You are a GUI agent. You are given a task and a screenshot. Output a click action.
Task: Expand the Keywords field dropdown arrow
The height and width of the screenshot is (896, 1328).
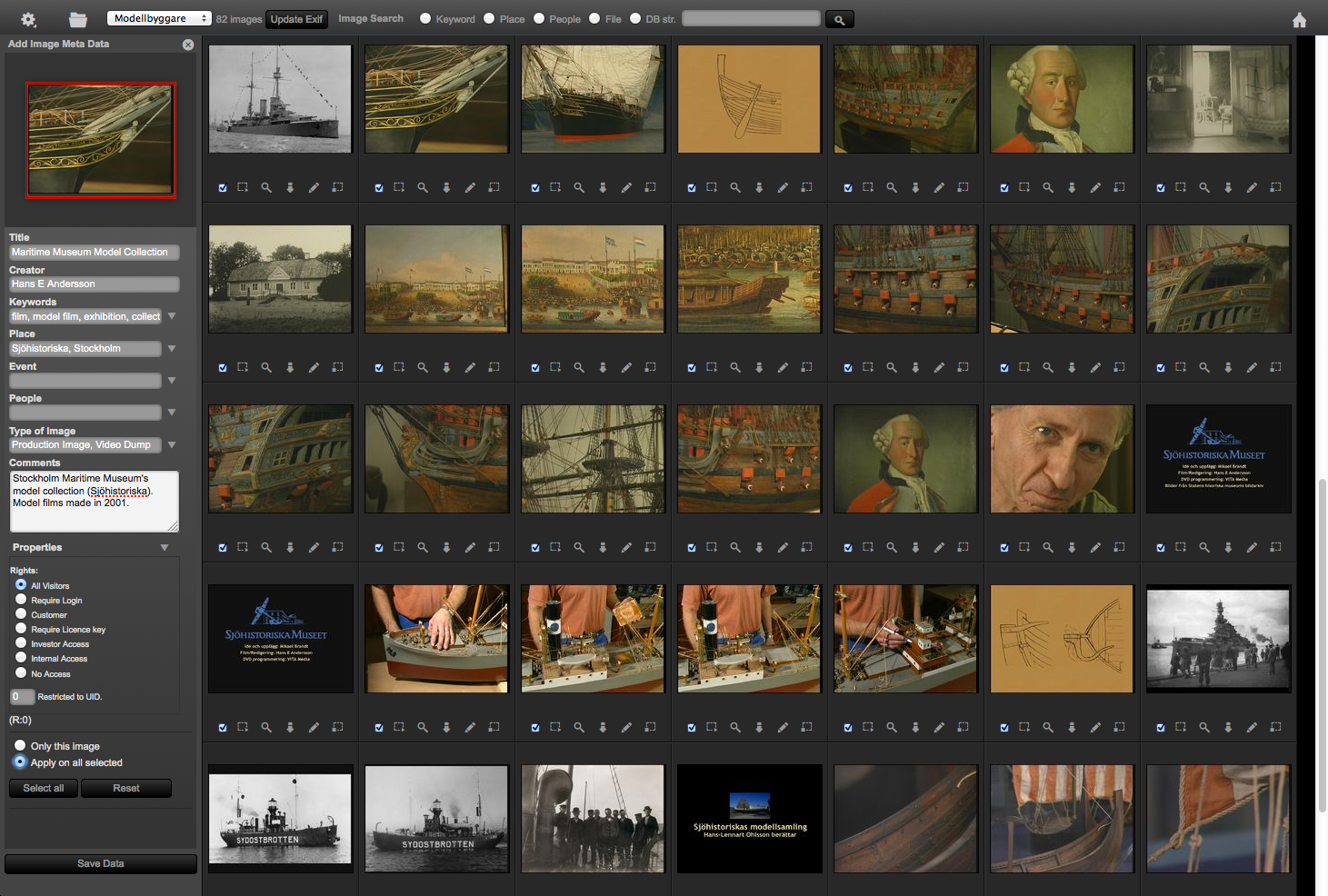pos(172,316)
